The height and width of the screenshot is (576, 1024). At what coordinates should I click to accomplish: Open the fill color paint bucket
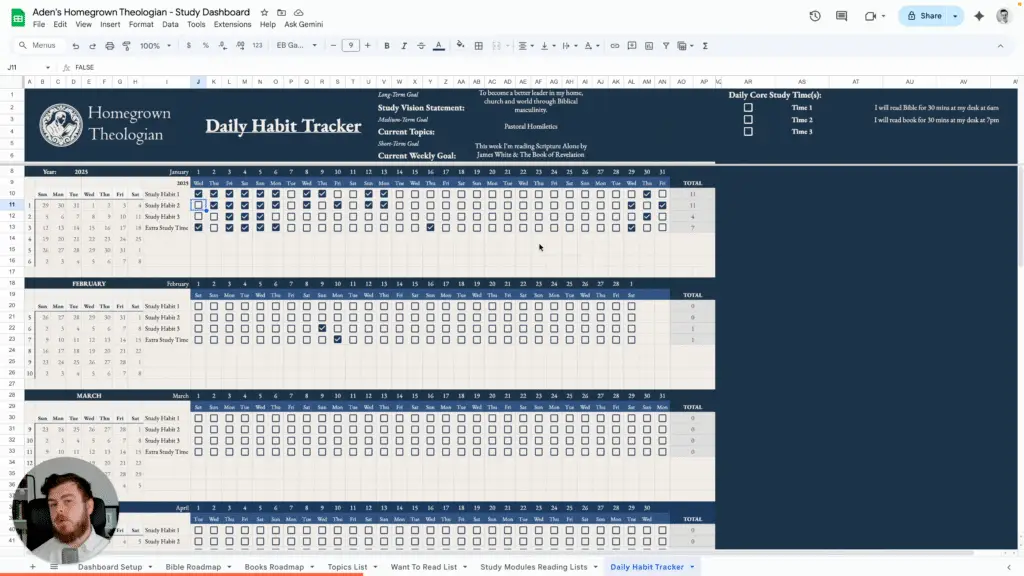tap(460, 46)
